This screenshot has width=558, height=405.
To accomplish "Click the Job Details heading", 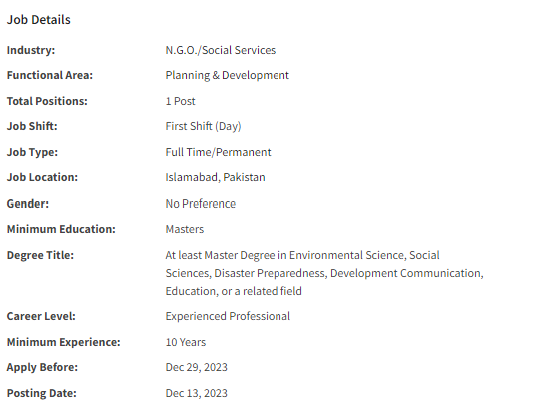I will (x=39, y=20).
